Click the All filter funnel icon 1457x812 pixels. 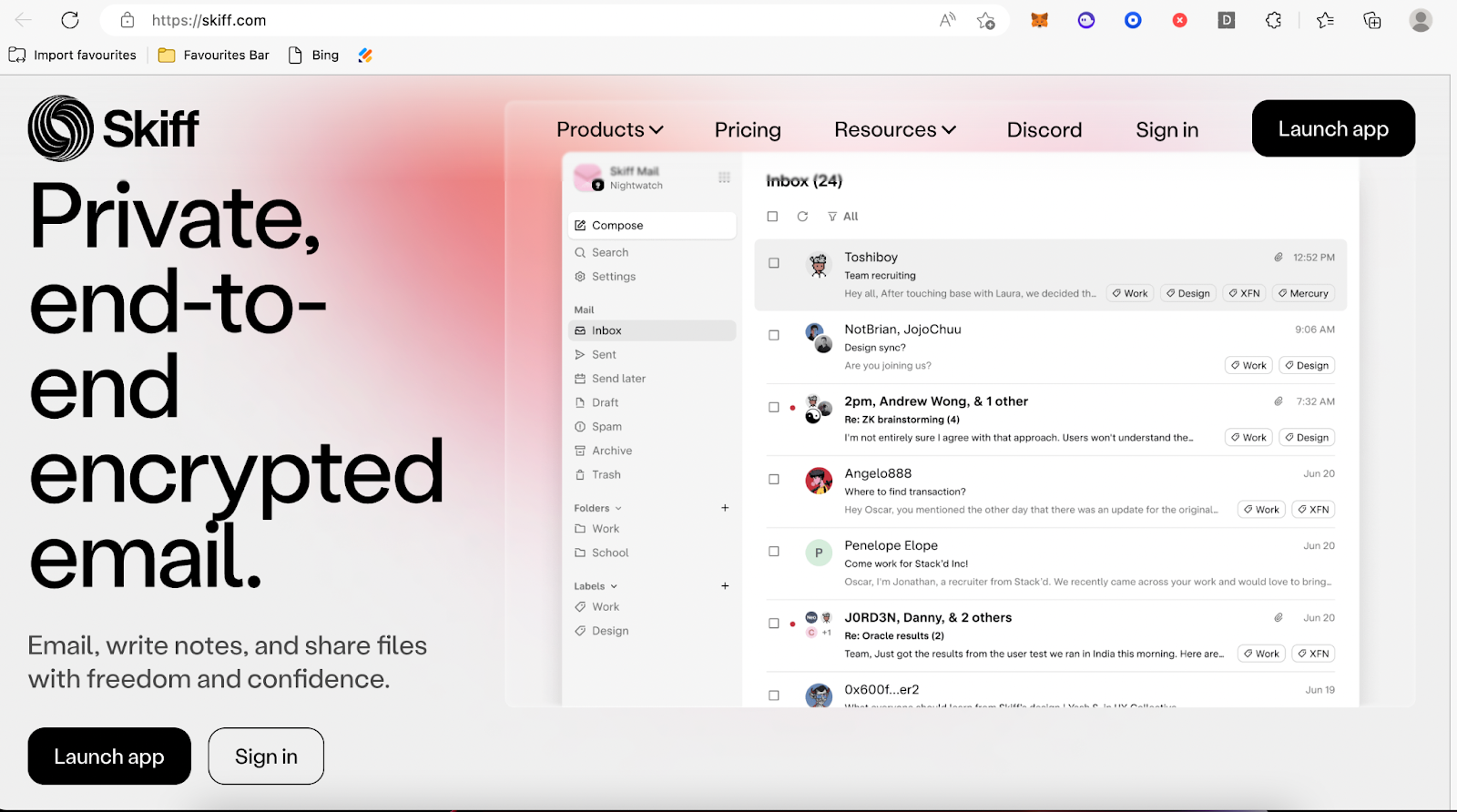tap(832, 217)
